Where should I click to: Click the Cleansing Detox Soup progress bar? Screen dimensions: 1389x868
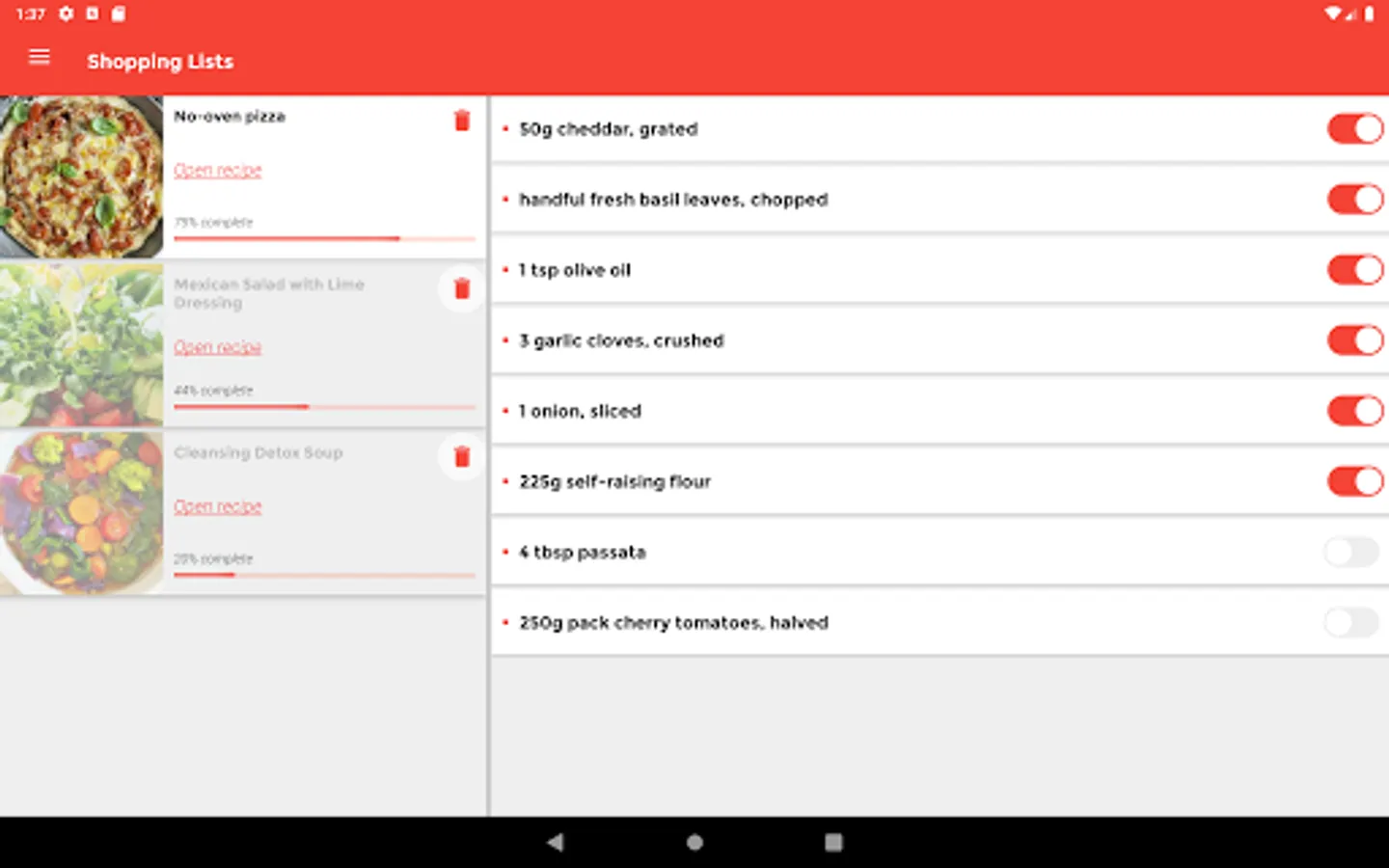click(324, 575)
